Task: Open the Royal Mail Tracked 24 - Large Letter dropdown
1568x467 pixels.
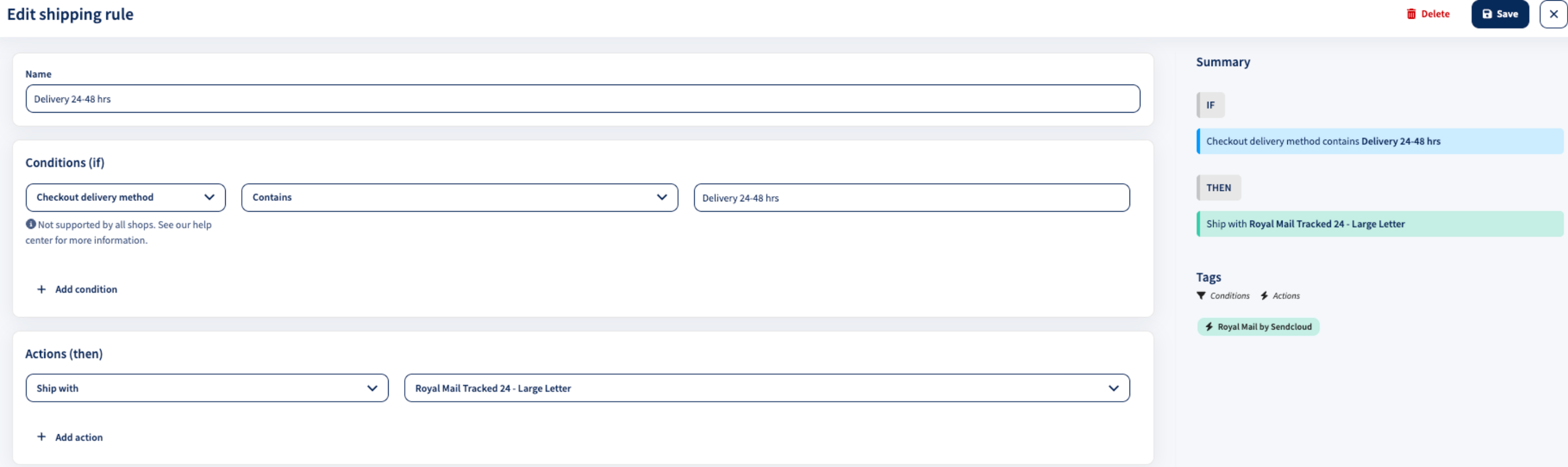Action: (767, 388)
